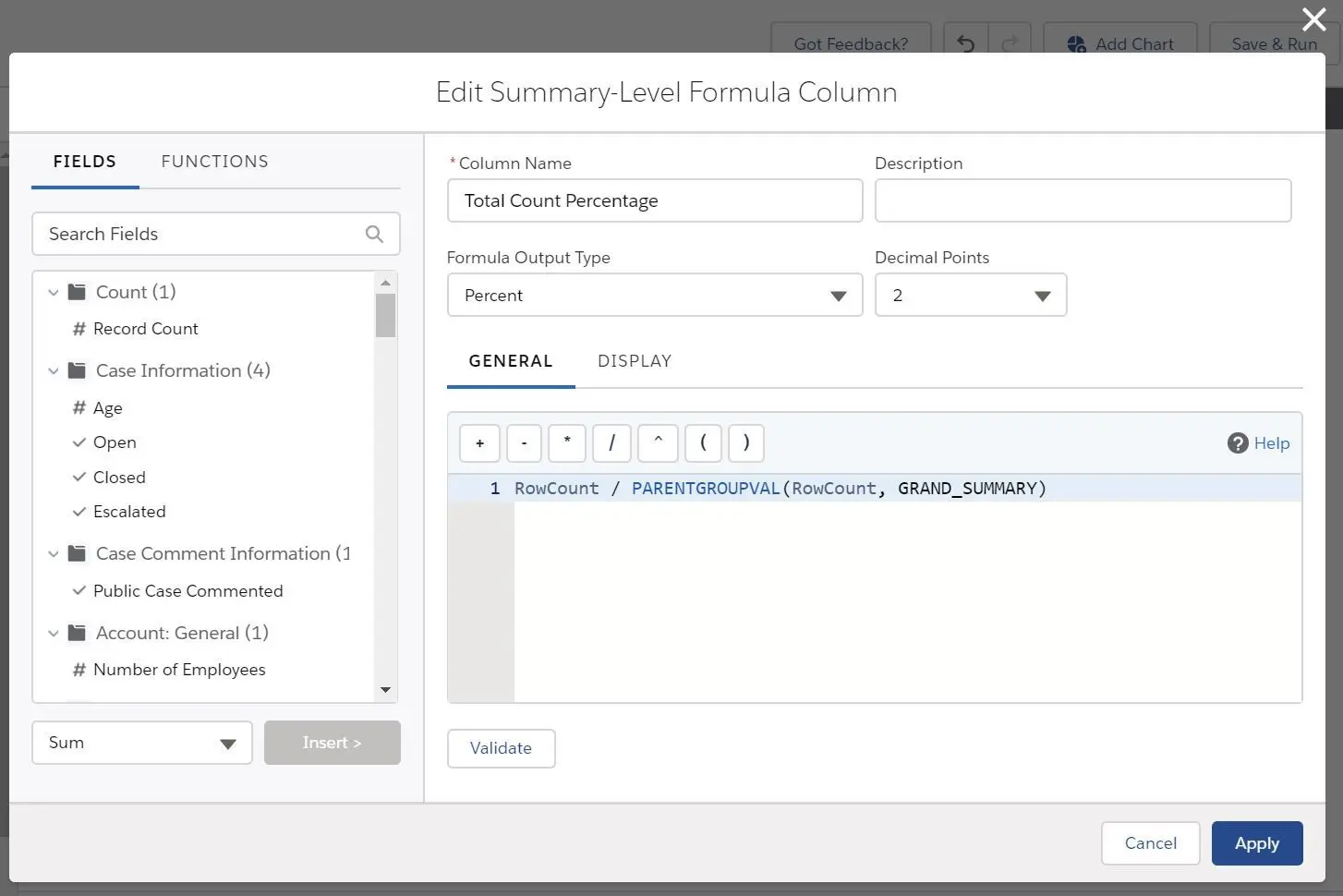This screenshot has height=896, width=1343.
Task: Select the Closed field
Action: click(x=119, y=478)
